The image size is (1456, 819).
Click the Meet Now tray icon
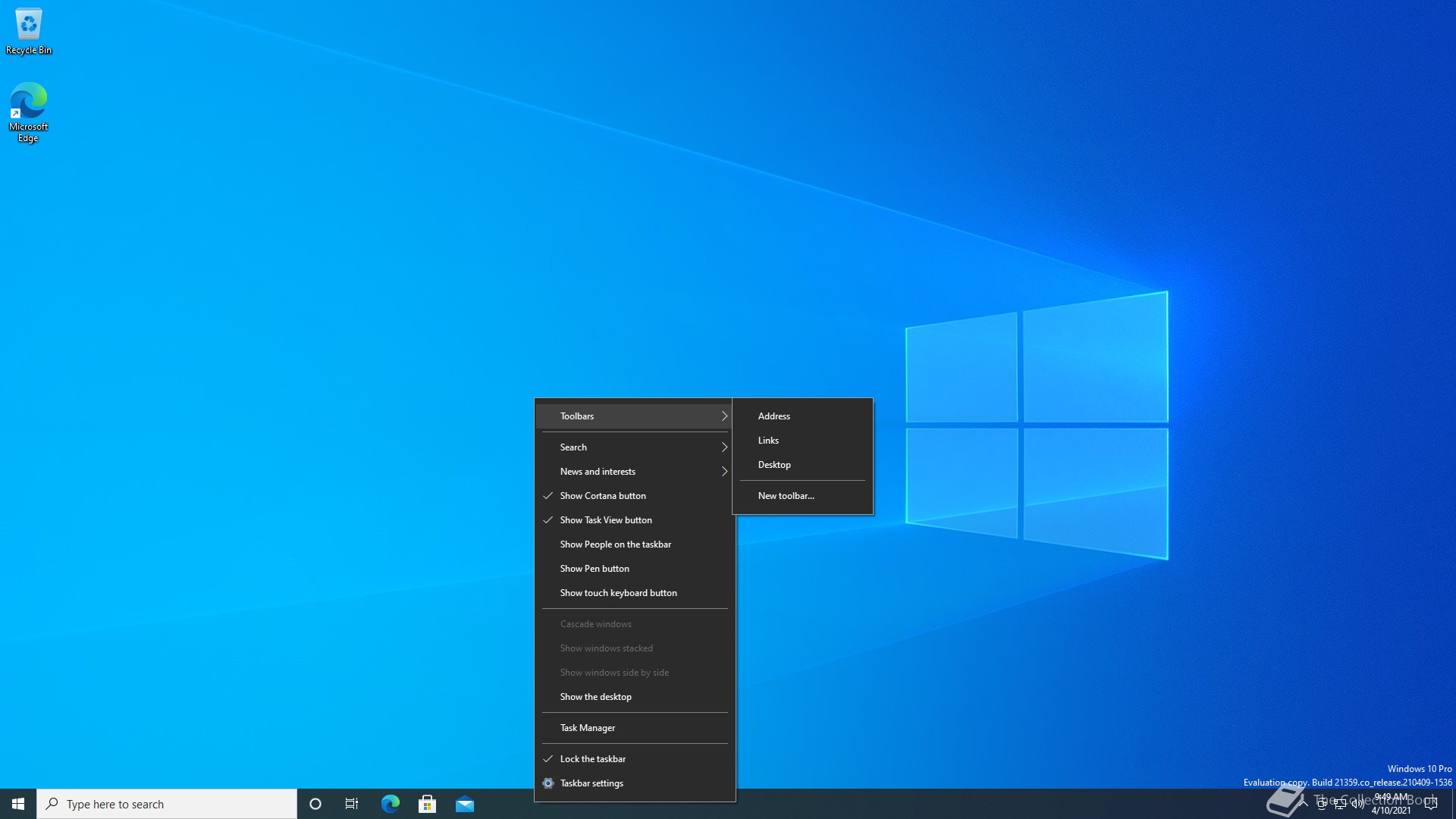coord(1322,804)
